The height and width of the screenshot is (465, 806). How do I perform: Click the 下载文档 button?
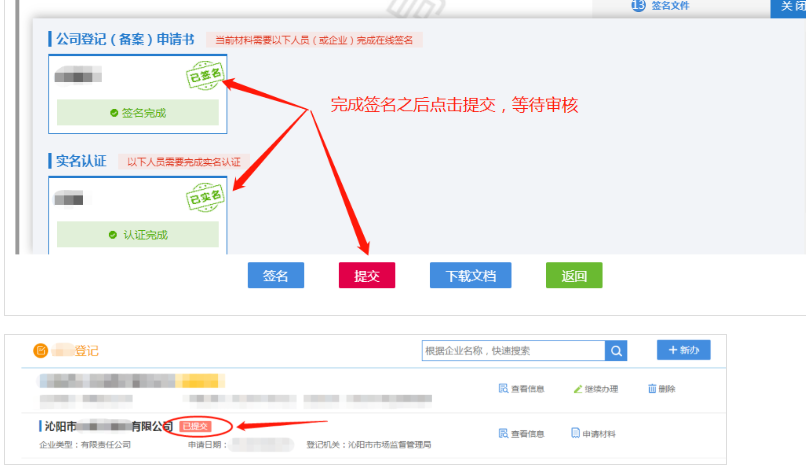point(470,276)
